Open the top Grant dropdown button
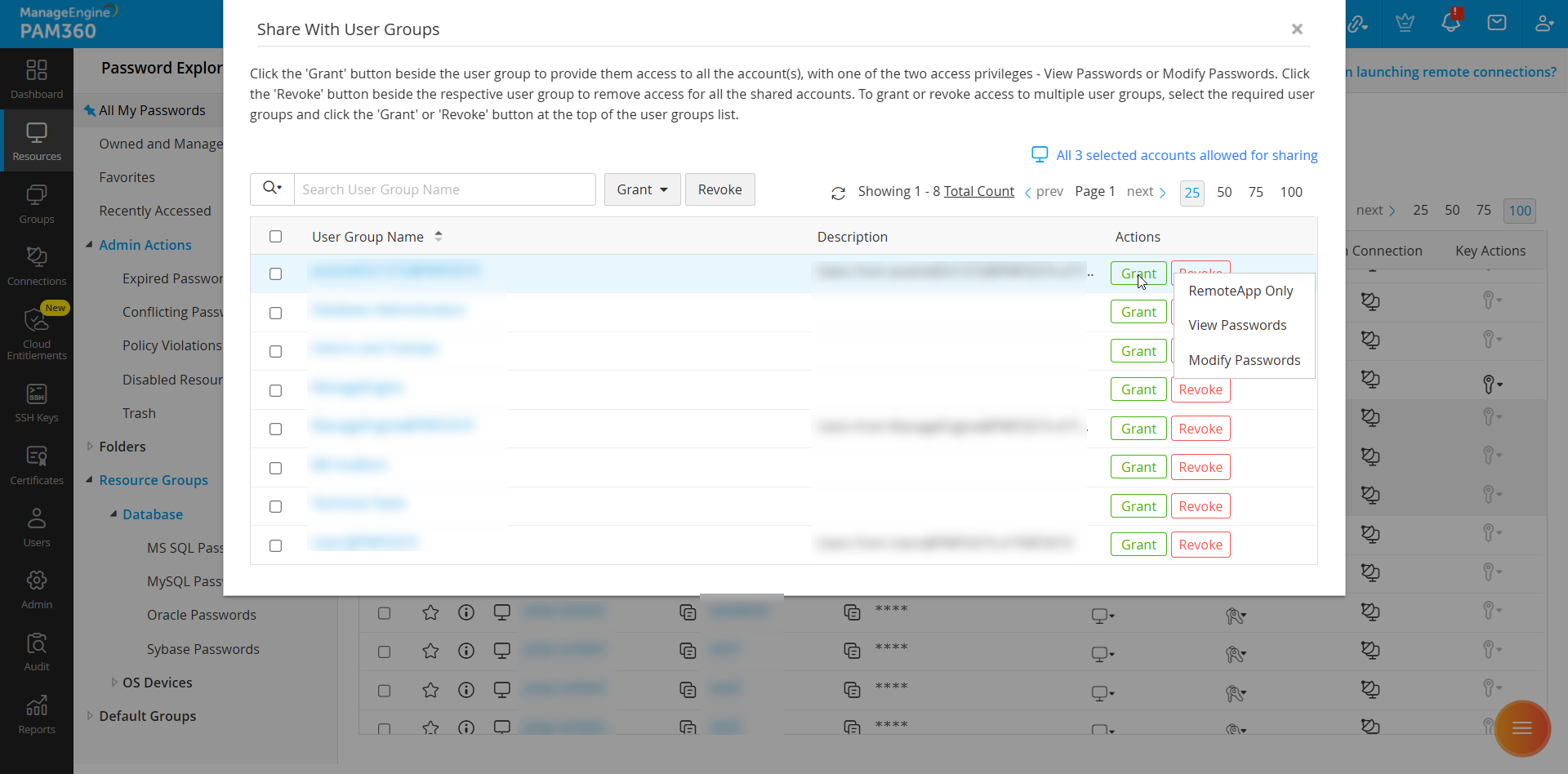This screenshot has height=774, width=1568. click(x=642, y=189)
